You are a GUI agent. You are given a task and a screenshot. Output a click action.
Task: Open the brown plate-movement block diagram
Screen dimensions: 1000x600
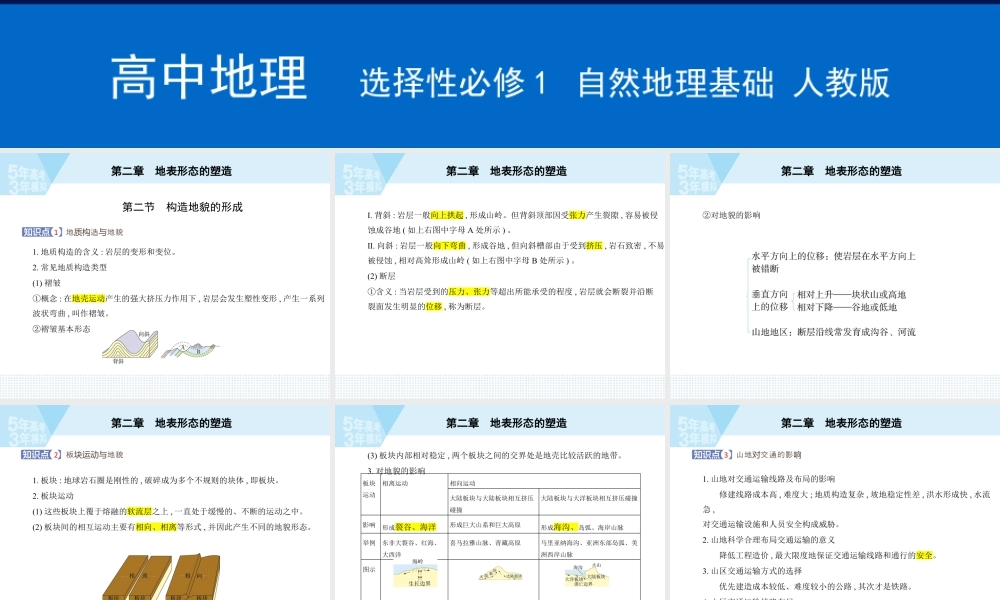[x=163, y=577]
